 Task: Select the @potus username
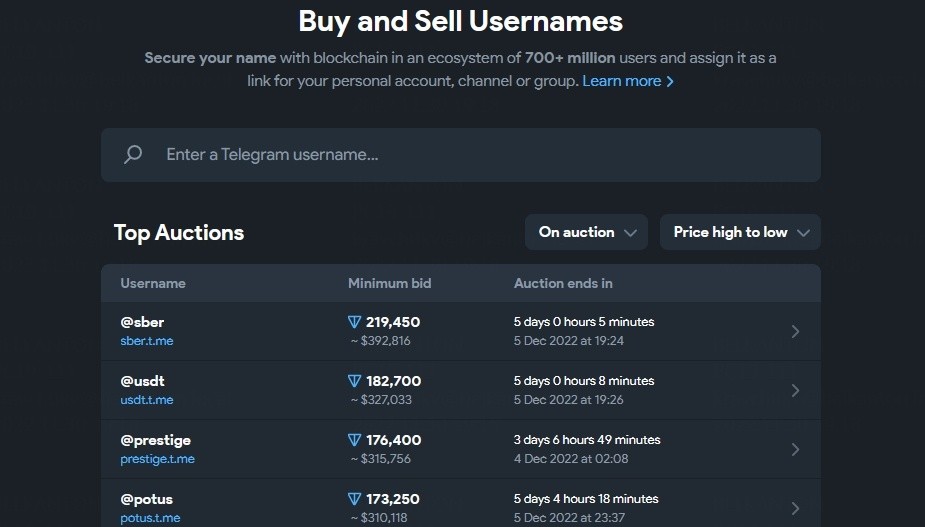[x=146, y=499]
